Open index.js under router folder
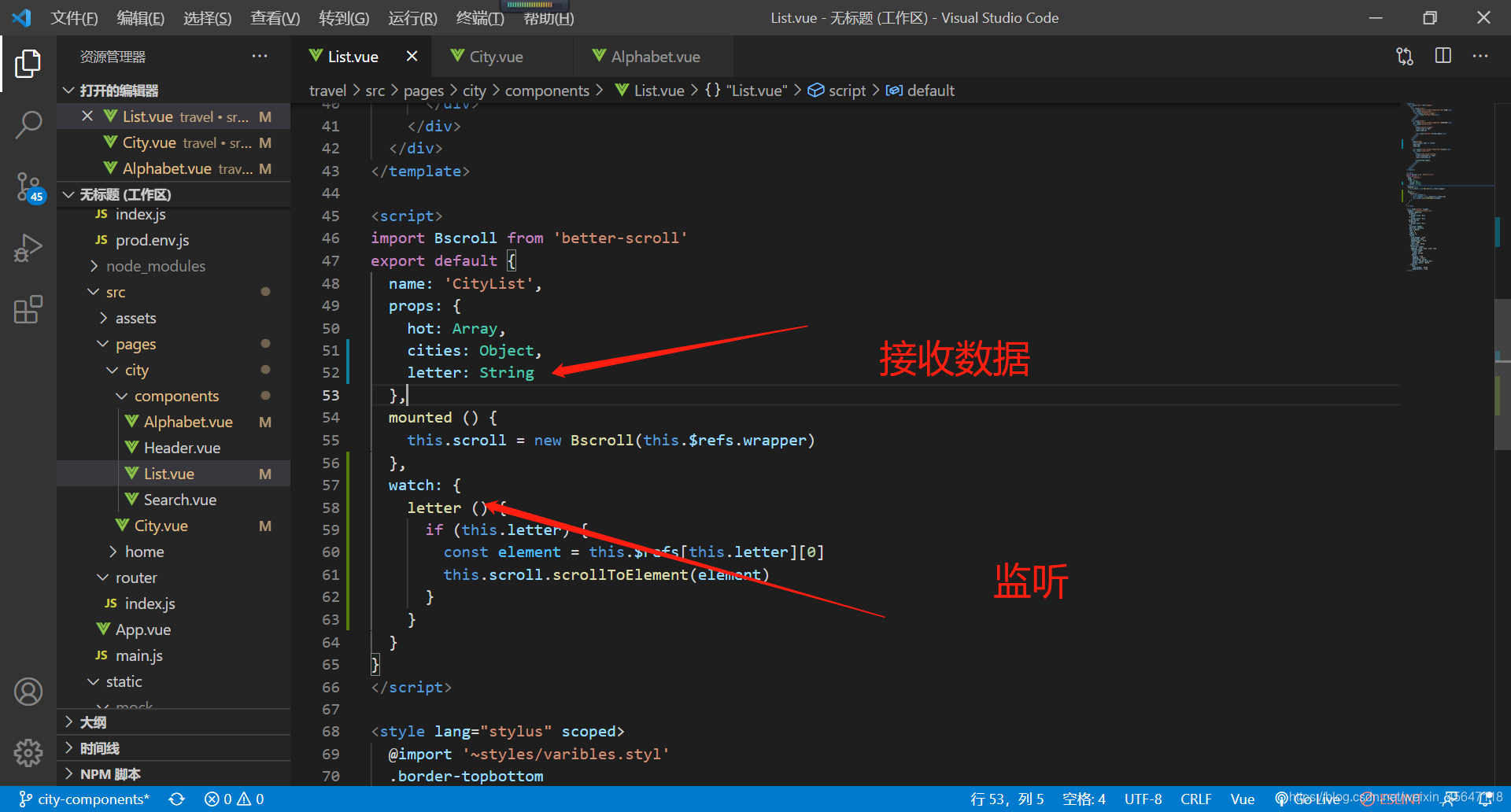Screen dimensions: 1511x812 pos(150,603)
